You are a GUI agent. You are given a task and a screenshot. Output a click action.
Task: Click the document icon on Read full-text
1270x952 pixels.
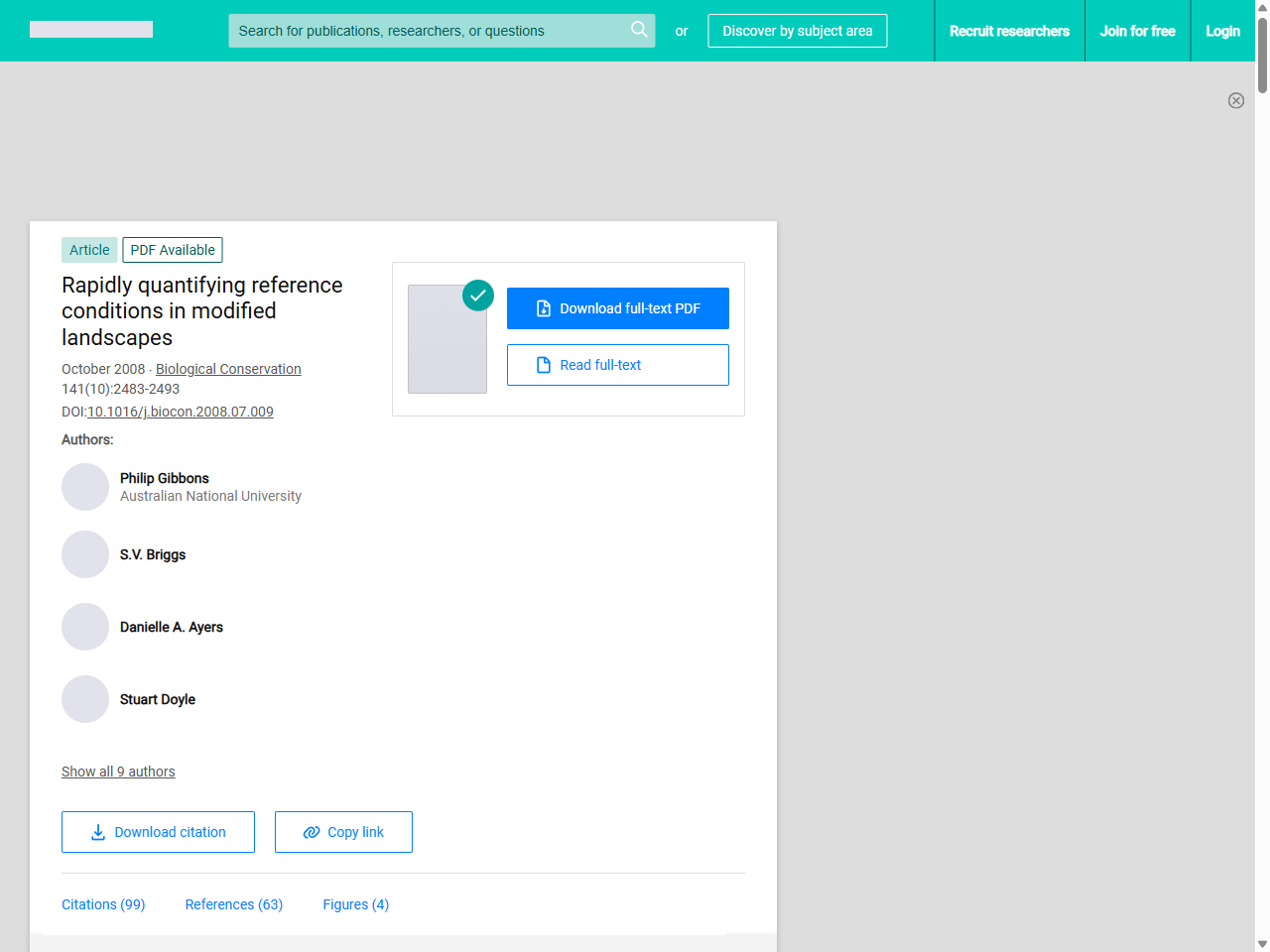pos(543,365)
